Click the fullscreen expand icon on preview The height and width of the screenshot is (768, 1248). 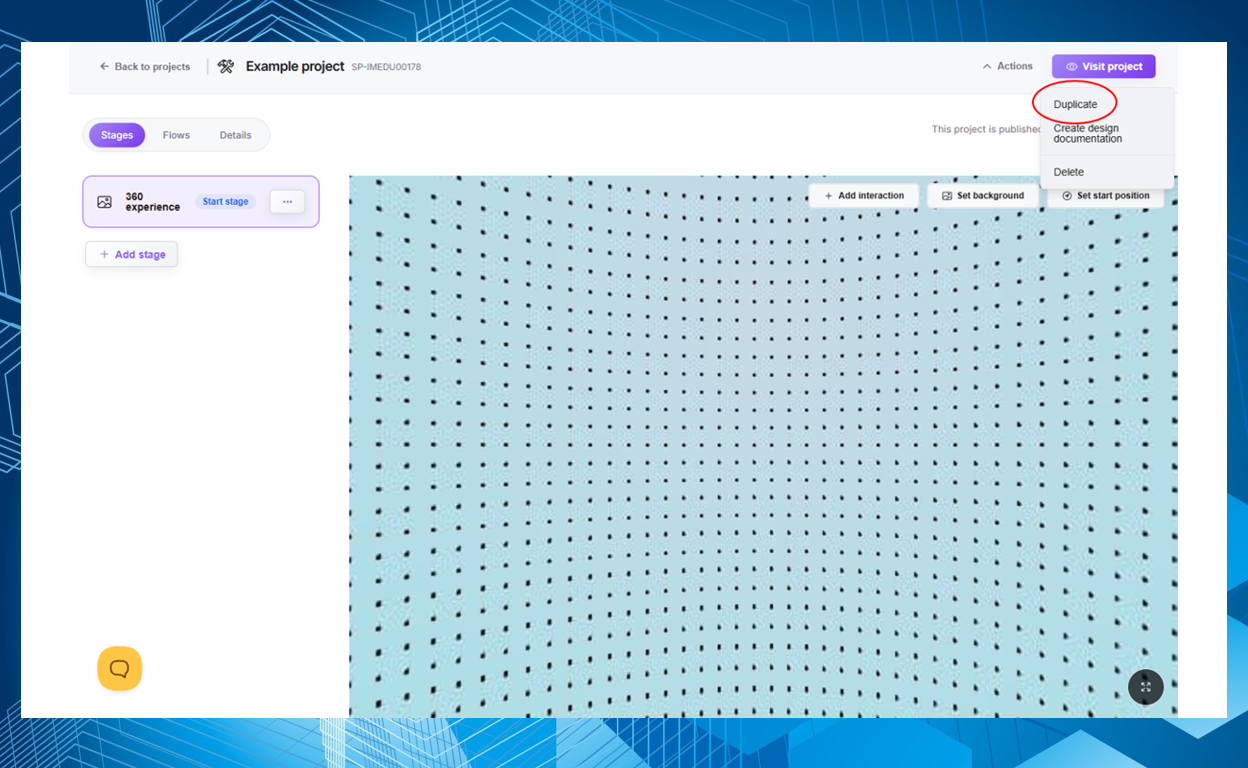click(1145, 687)
